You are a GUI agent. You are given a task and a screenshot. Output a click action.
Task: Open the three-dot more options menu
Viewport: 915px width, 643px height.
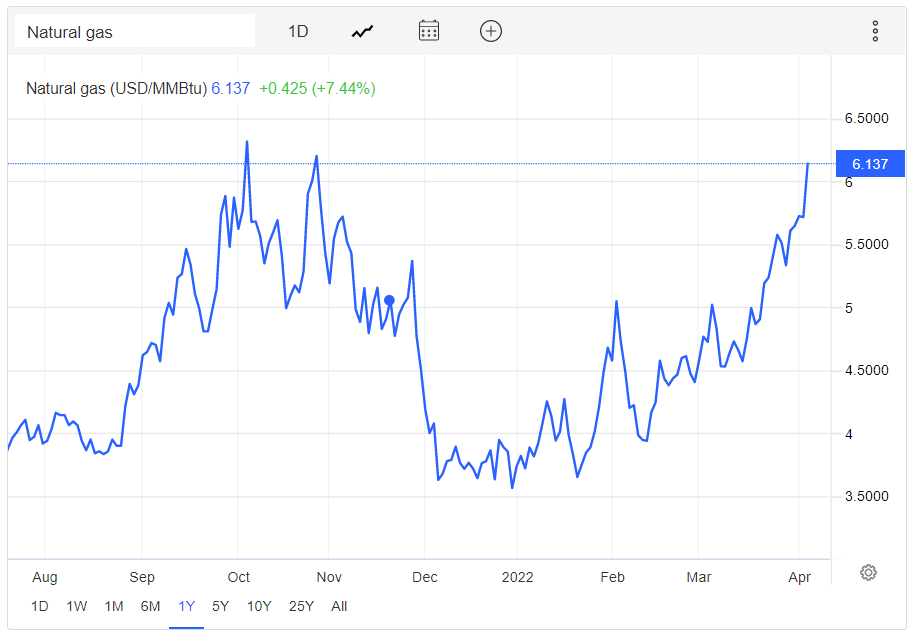point(875,31)
